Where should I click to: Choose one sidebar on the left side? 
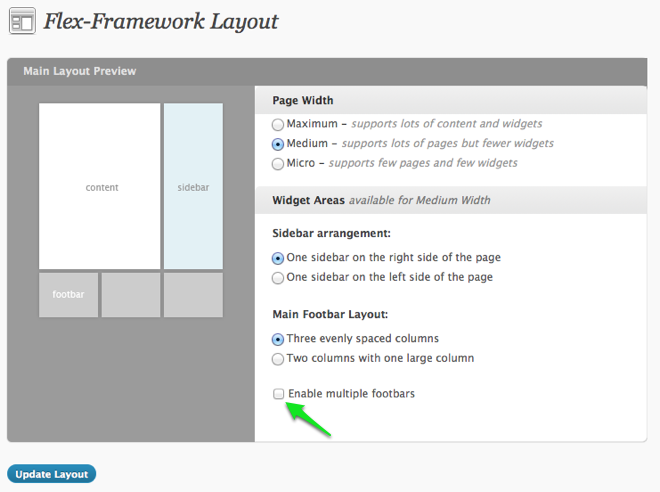point(278,277)
